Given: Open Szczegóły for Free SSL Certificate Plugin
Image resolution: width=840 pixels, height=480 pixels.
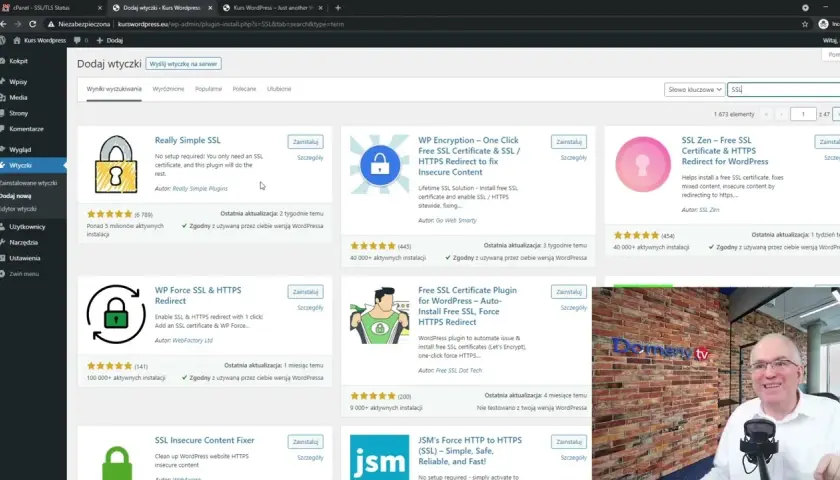Looking at the screenshot, I should (x=573, y=308).
